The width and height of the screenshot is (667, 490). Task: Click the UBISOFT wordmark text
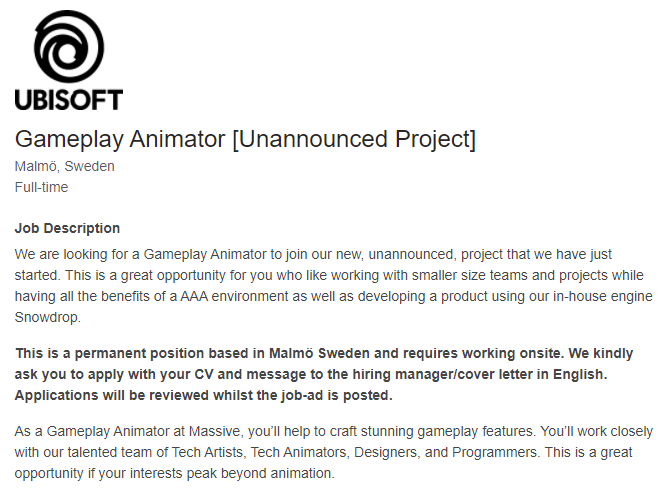click(68, 100)
